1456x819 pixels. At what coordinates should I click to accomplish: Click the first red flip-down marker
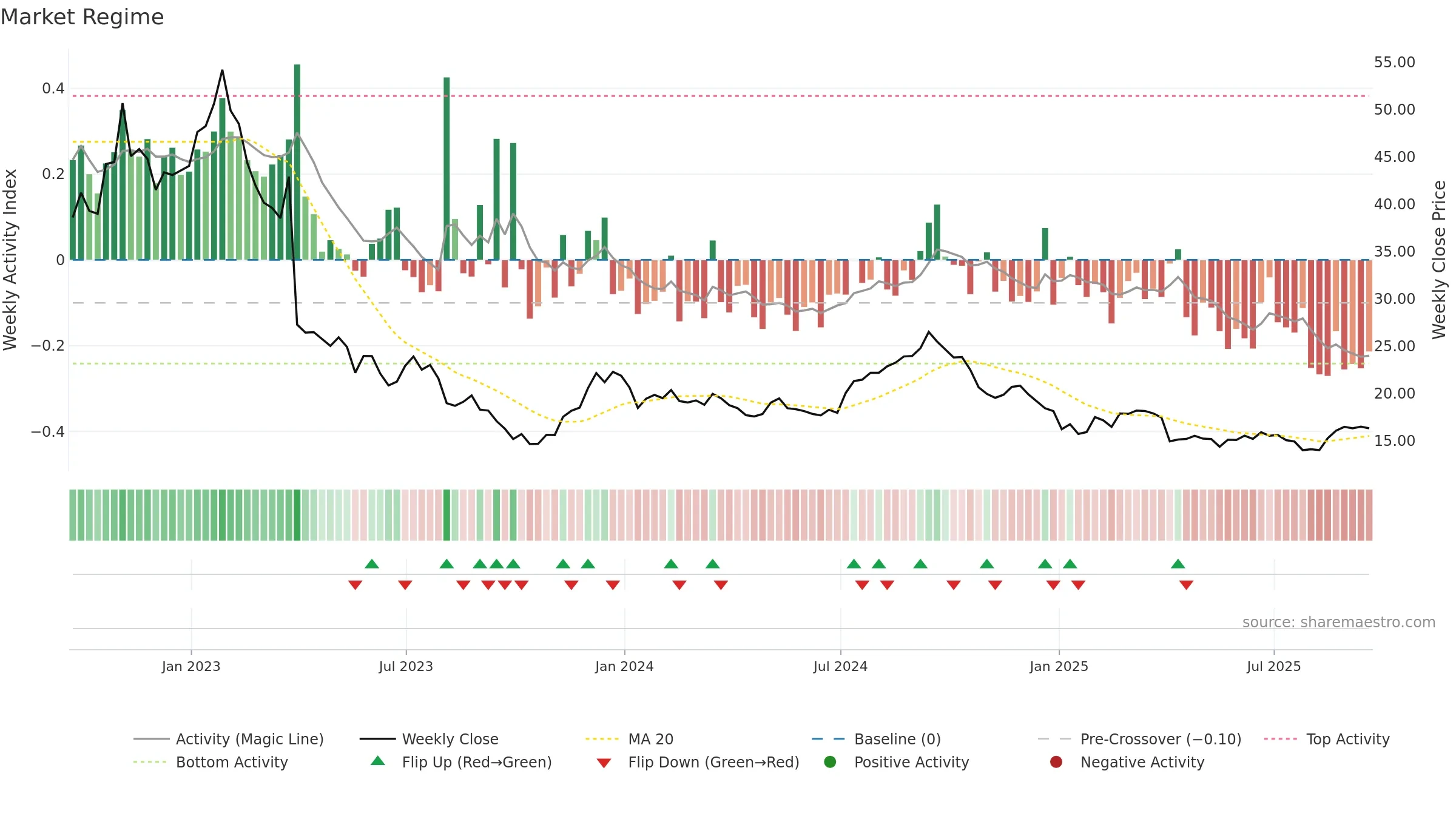356,585
